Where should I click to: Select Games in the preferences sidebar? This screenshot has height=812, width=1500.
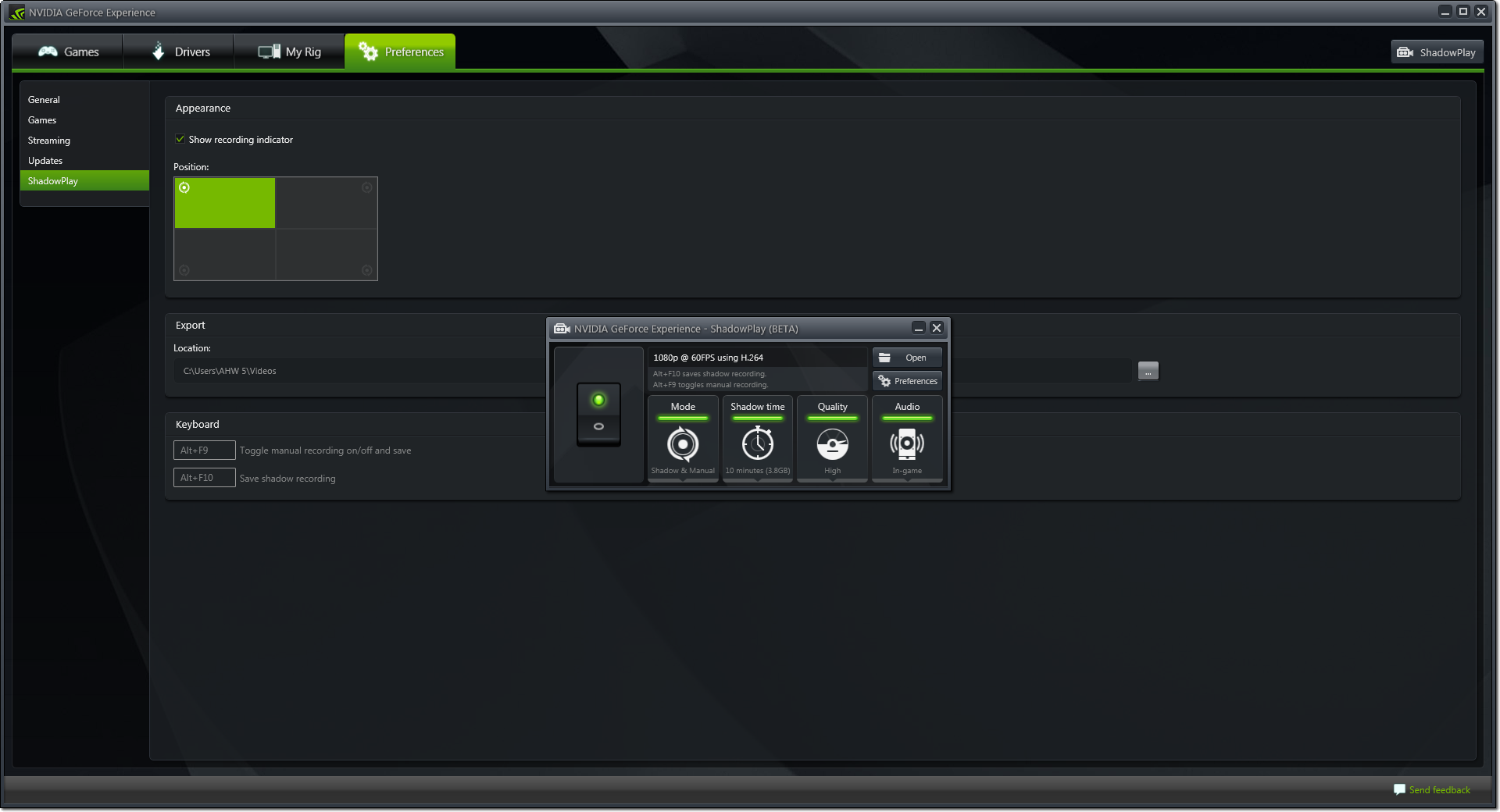click(x=84, y=120)
